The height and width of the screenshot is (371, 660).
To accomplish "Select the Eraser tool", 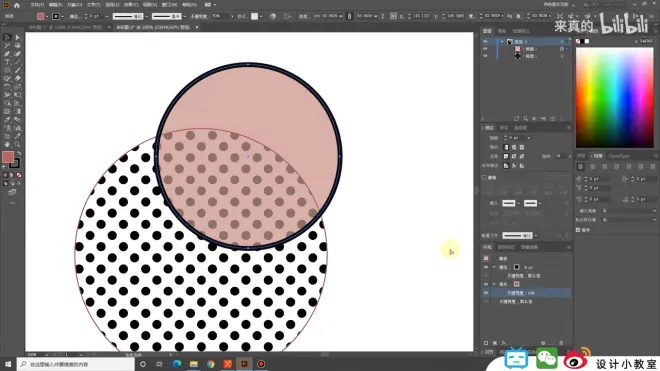I will [x=17, y=78].
